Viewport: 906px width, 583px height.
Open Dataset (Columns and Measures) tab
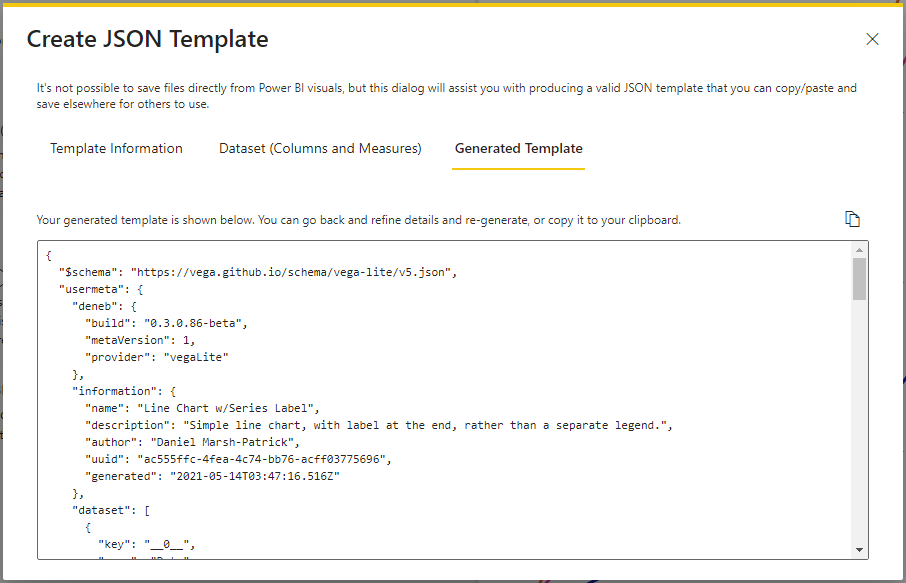tap(320, 148)
